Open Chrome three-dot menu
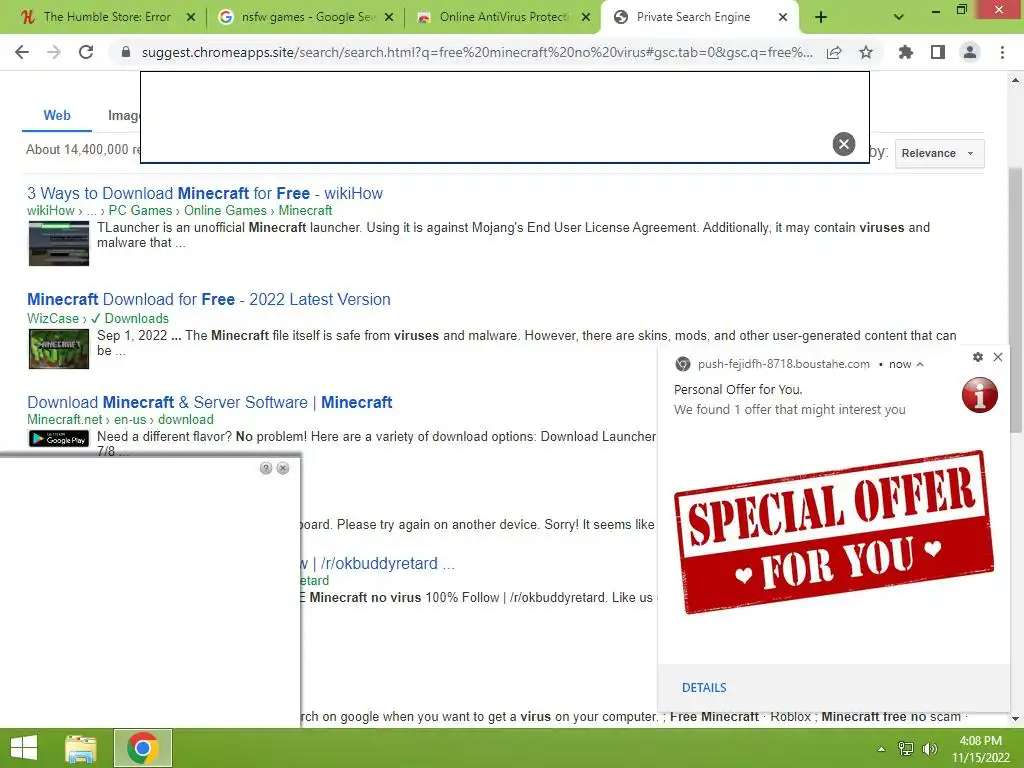The height and width of the screenshot is (768, 1024). [1002, 52]
